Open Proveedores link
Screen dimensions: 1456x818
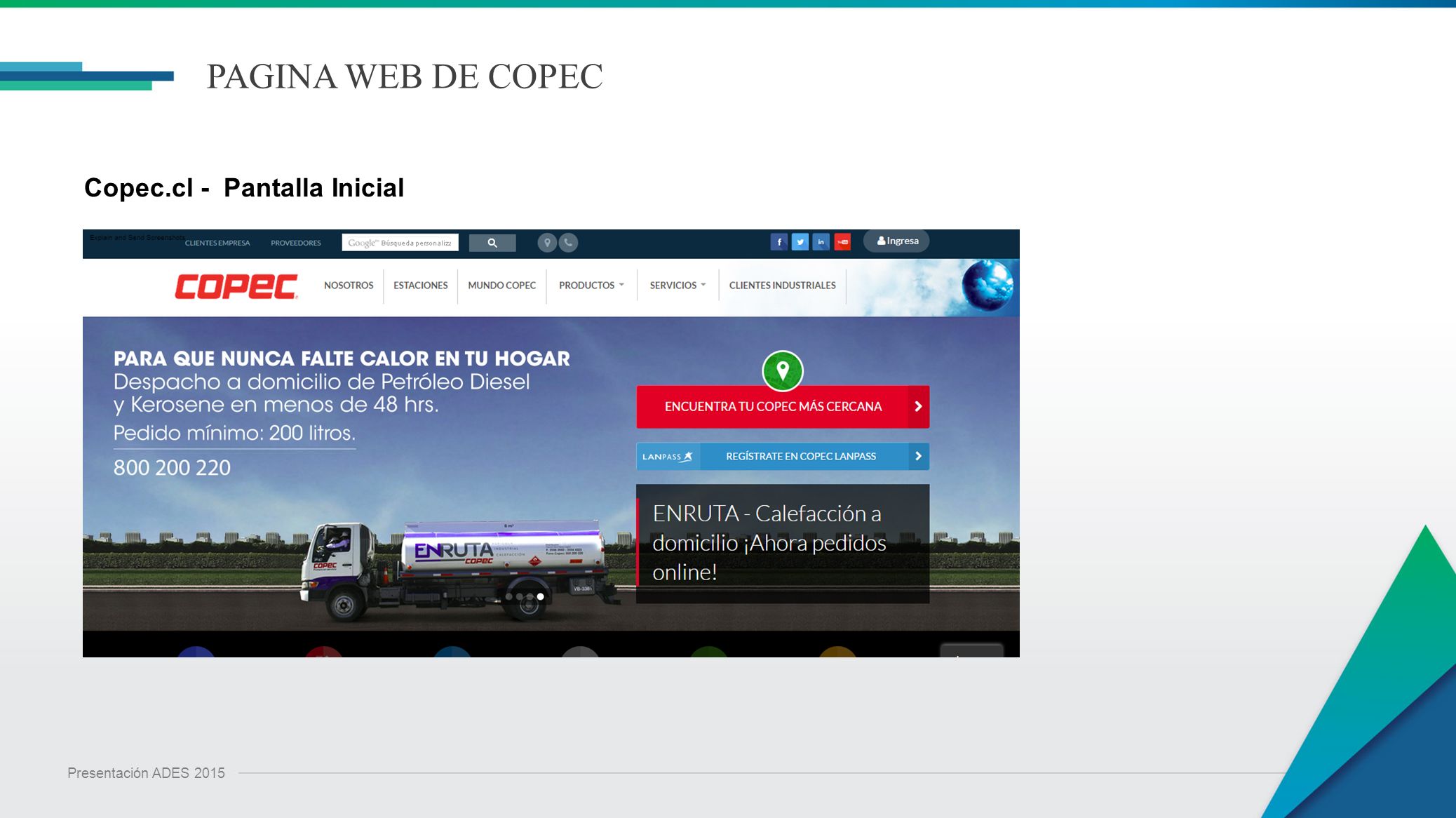[x=296, y=243]
